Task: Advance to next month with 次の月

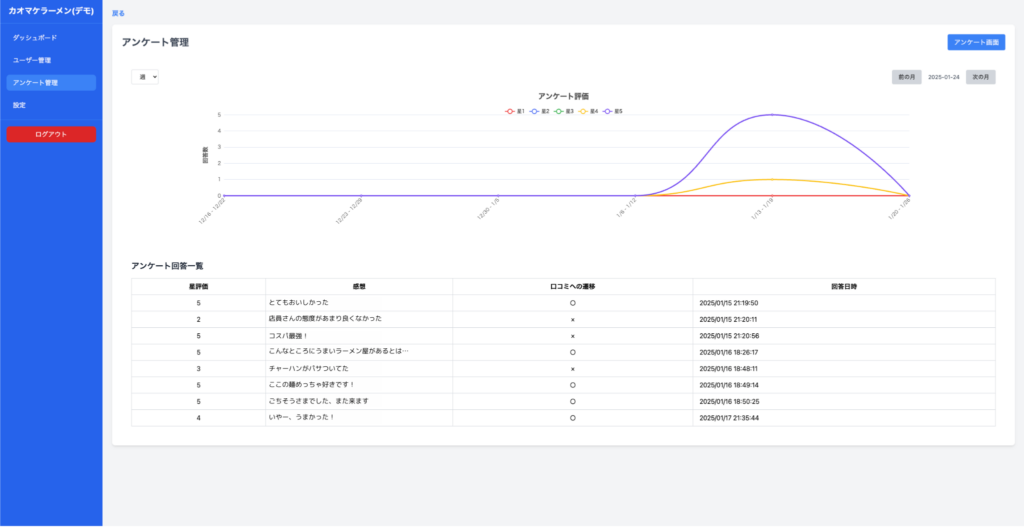Action: (980, 77)
